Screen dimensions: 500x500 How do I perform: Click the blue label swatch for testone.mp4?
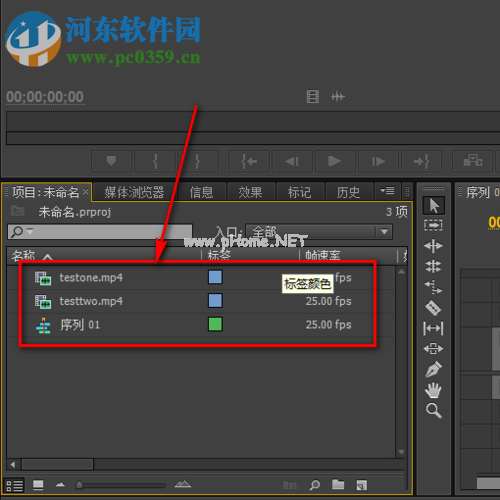point(215,277)
